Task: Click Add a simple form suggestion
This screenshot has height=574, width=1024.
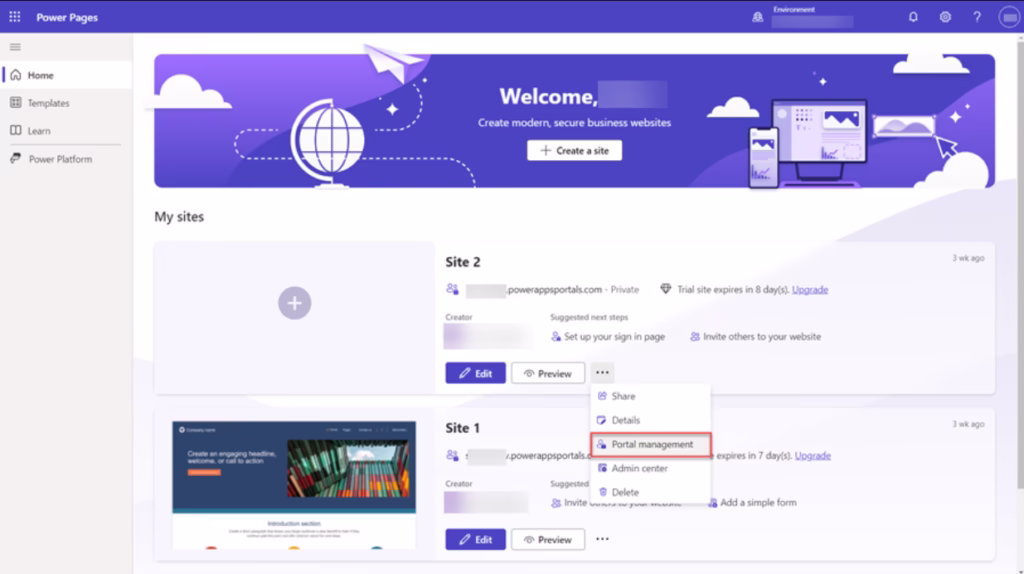Action: 752,502
